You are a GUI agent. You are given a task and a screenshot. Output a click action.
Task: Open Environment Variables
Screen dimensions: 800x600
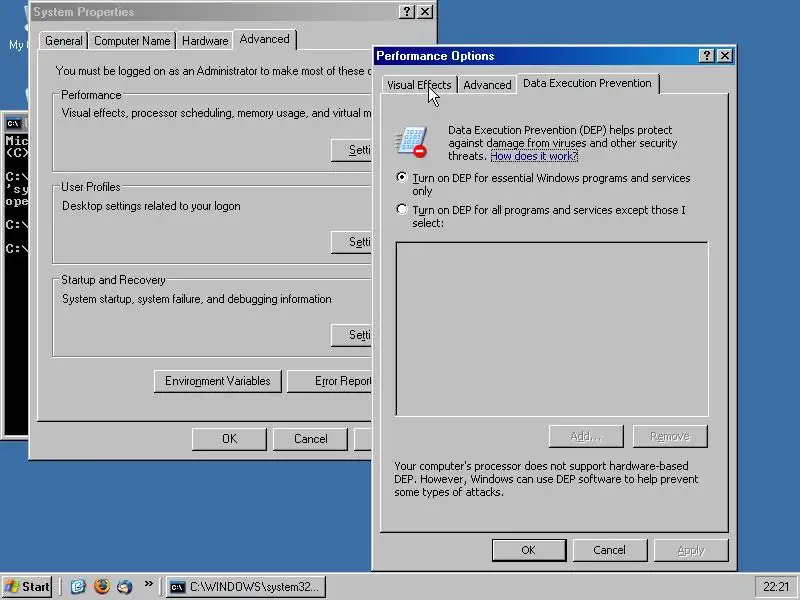(x=217, y=381)
